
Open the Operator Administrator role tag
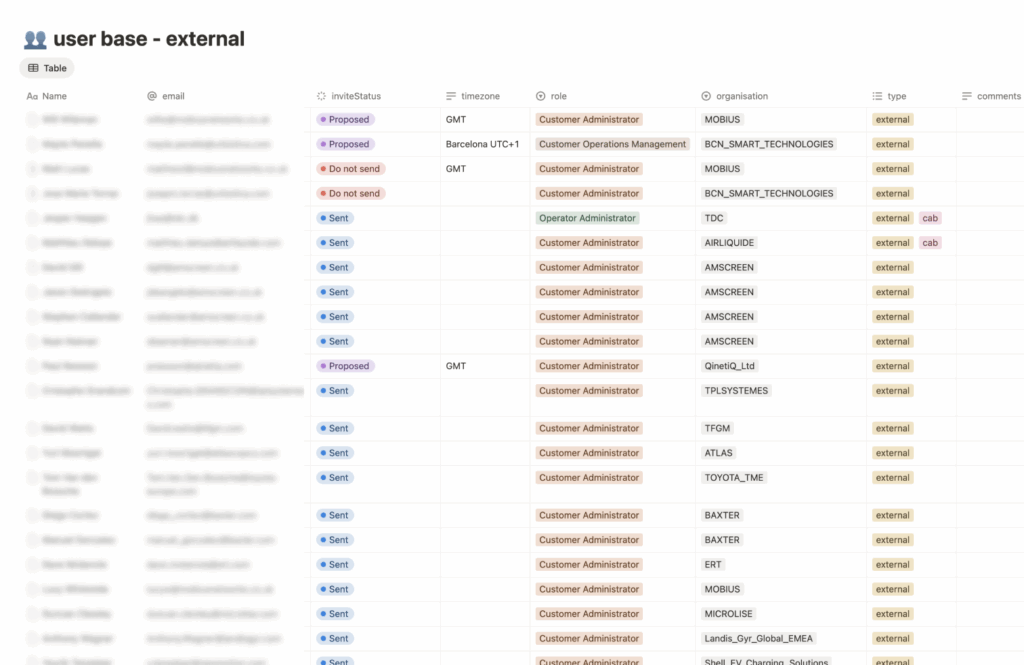click(x=587, y=218)
